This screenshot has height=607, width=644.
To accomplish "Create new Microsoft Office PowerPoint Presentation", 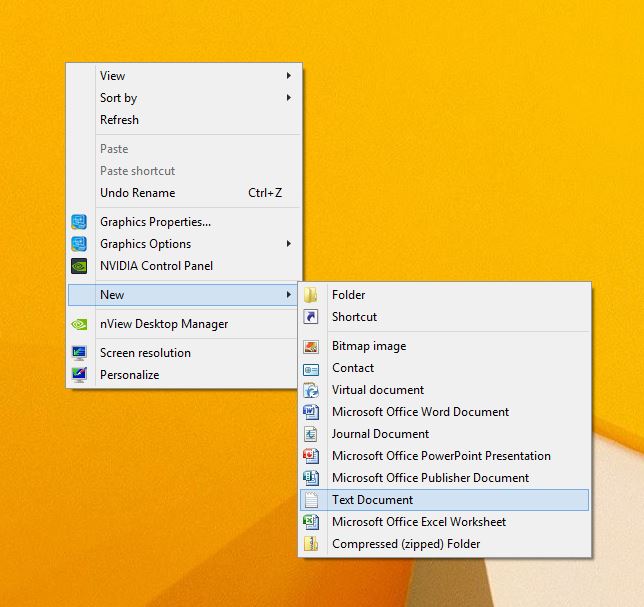I will point(444,456).
